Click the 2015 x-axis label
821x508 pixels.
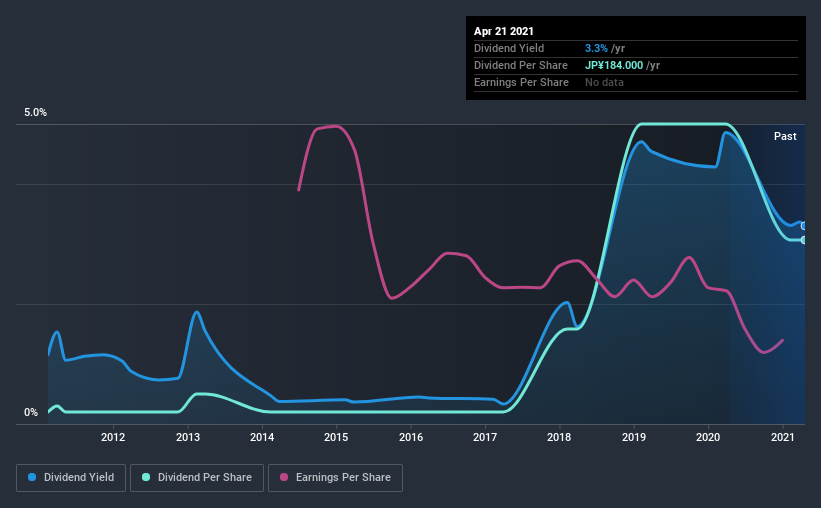pyautogui.click(x=336, y=437)
